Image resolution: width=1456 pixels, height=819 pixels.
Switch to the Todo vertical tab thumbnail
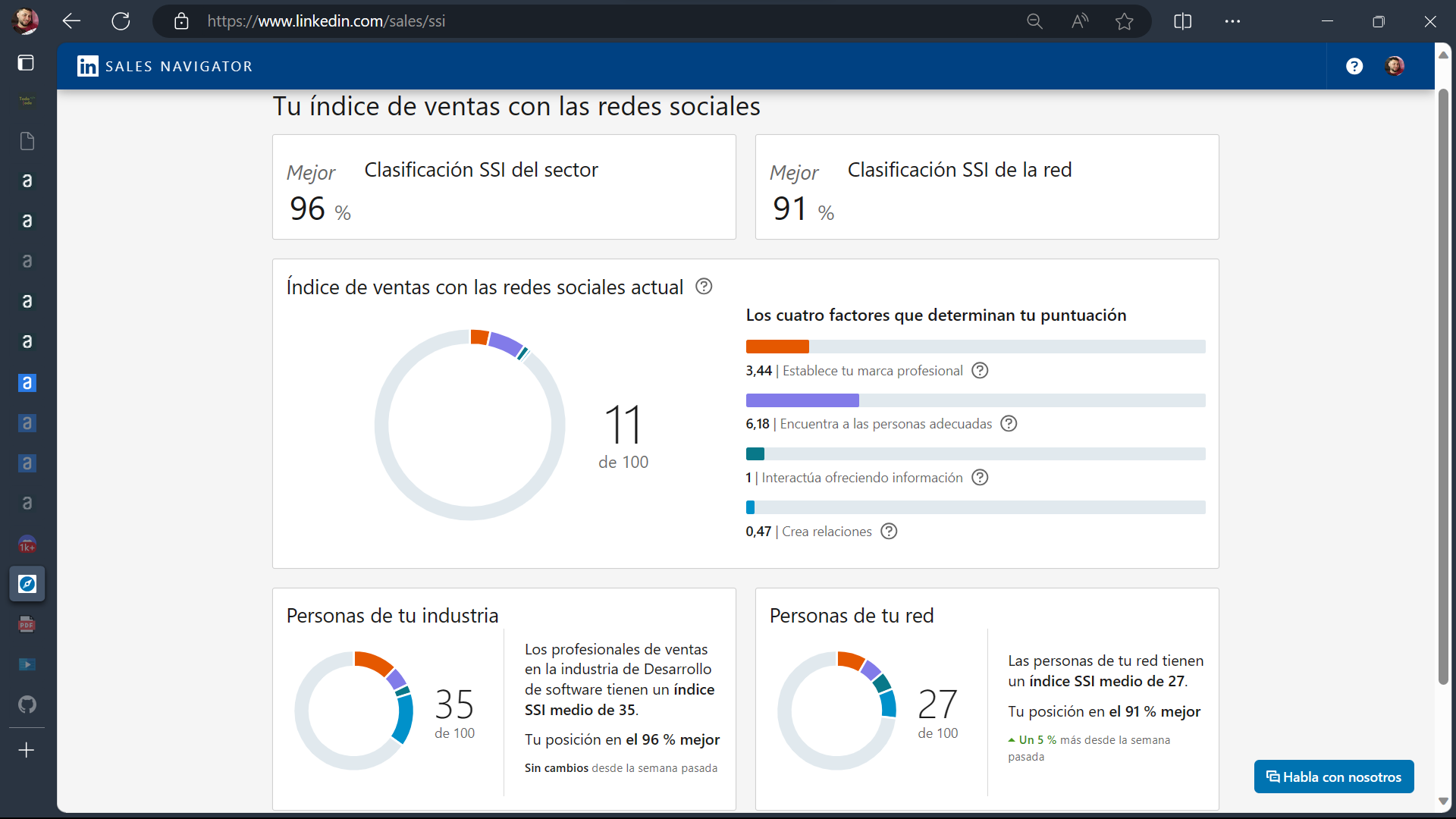click(x=27, y=101)
